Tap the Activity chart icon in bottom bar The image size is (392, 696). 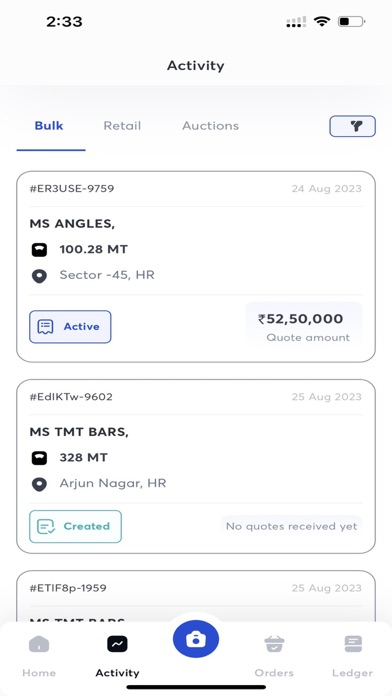(x=117, y=644)
